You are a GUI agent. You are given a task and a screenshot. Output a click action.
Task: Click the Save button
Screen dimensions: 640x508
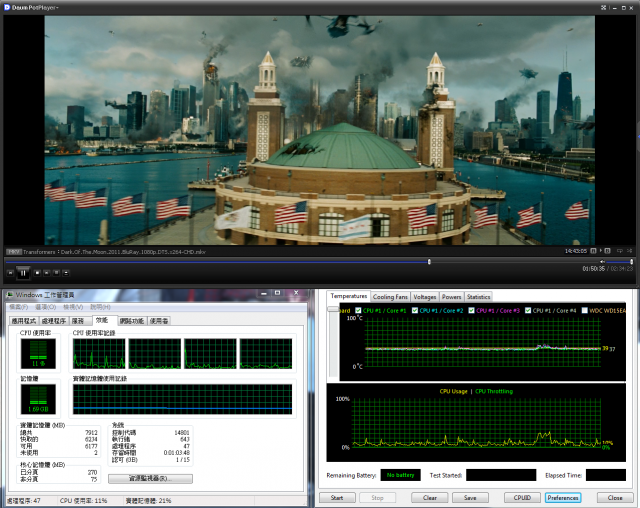[470, 498]
